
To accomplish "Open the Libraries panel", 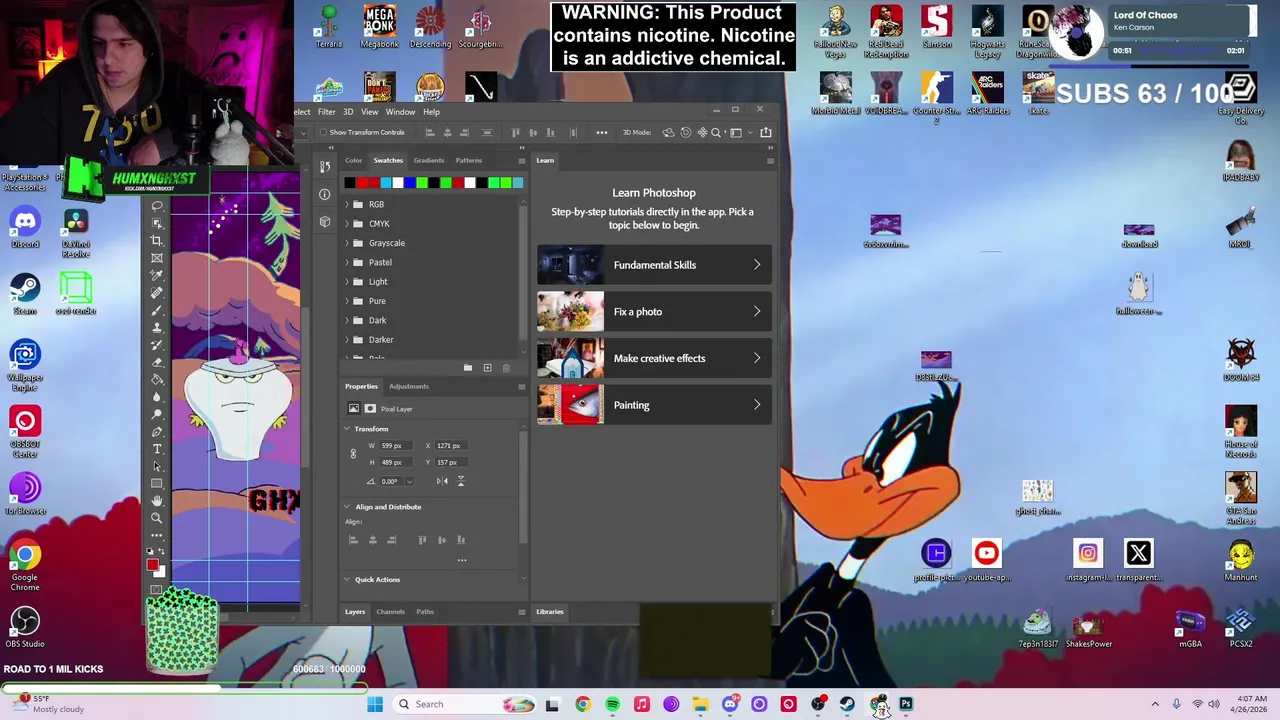I will click(x=550, y=612).
